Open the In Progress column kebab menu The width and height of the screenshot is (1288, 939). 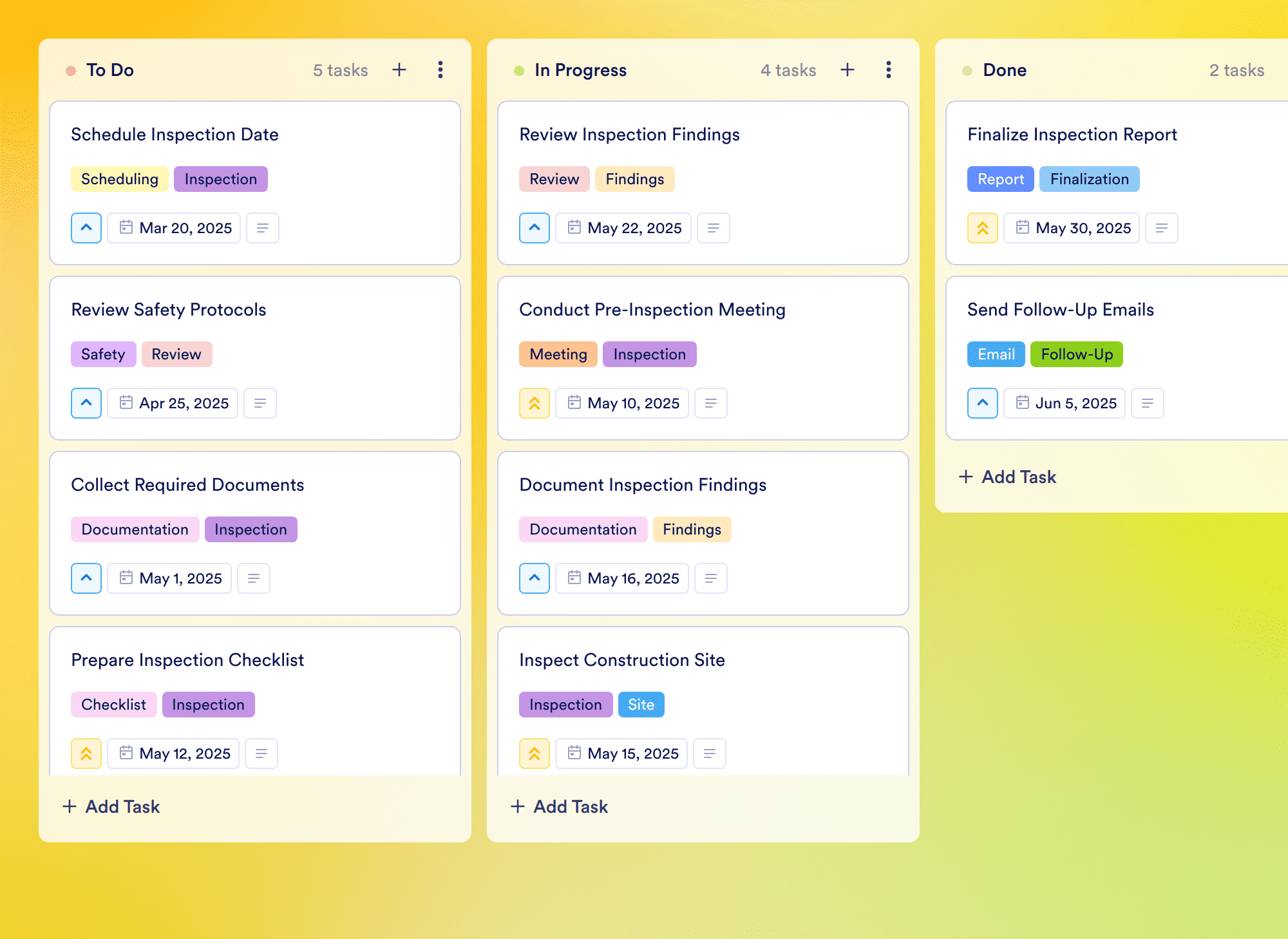coord(889,70)
